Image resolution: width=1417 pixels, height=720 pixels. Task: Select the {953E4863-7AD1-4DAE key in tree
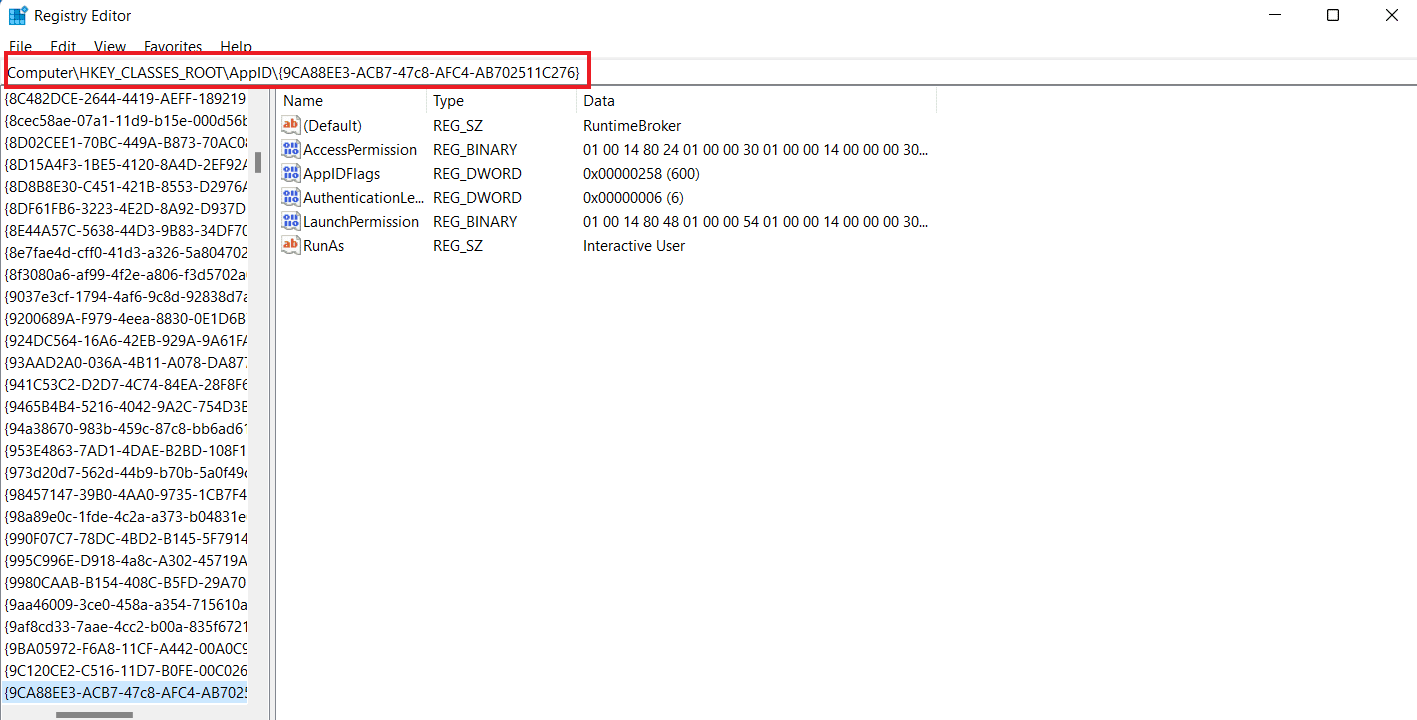click(x=125, y=450)
